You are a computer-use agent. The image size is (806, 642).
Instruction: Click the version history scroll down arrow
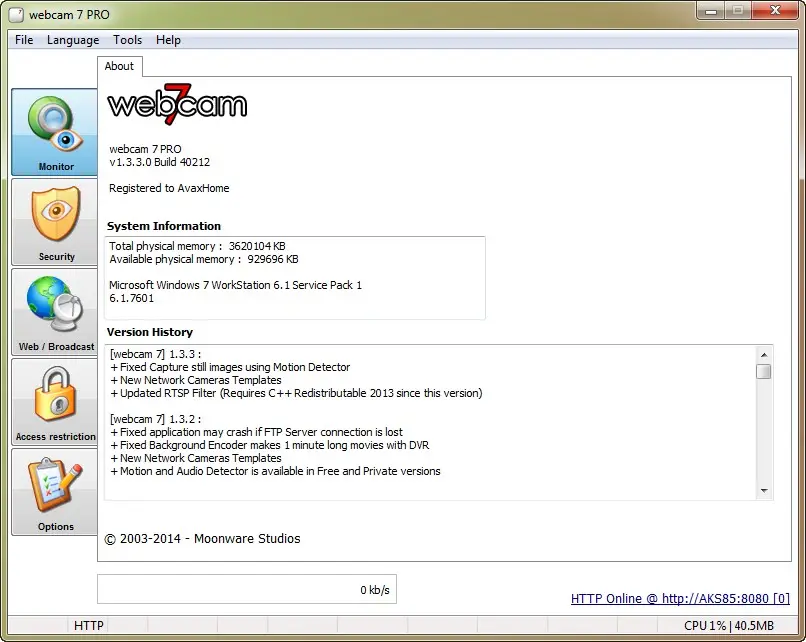click(x=764, y=491)
